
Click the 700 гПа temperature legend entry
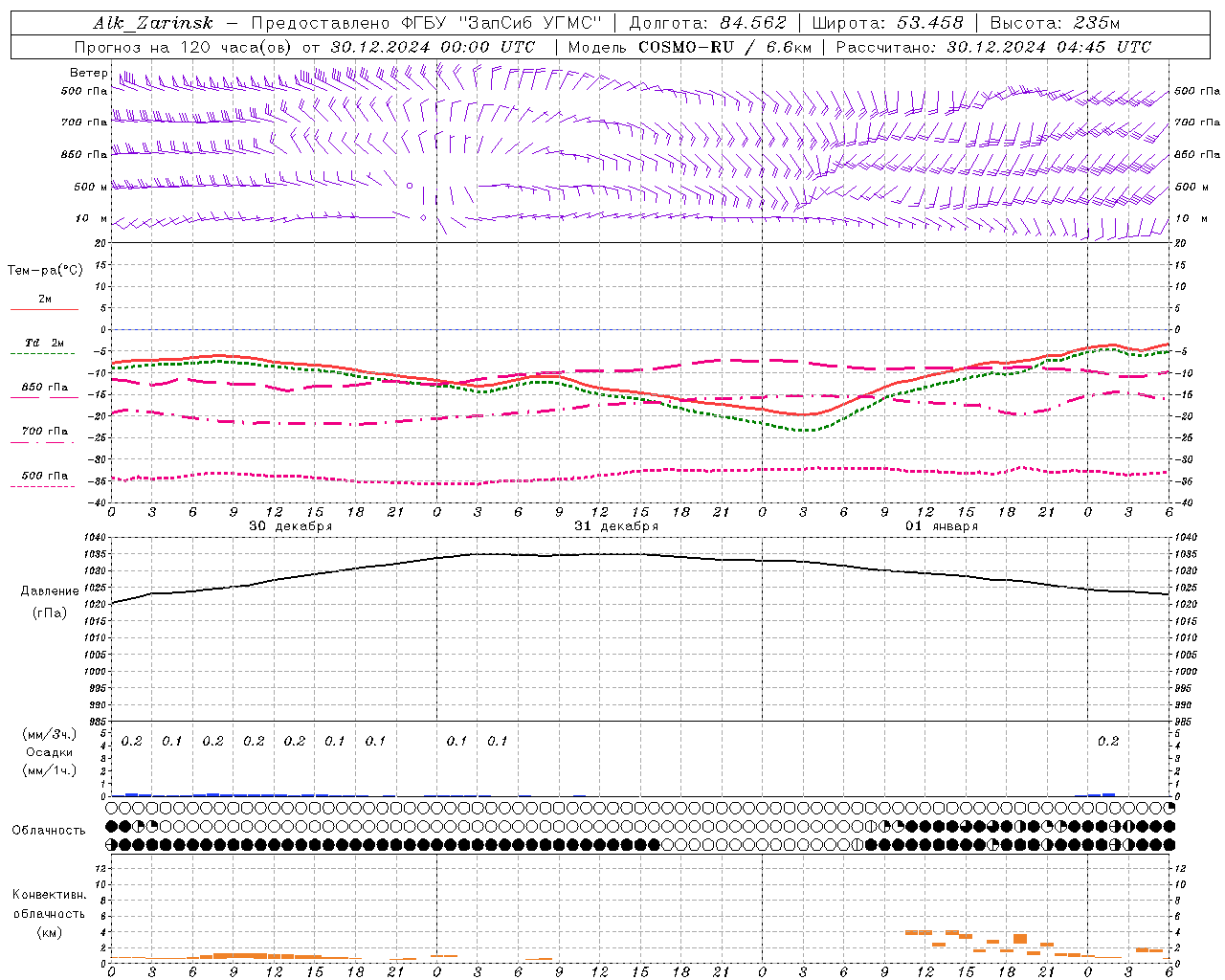44,431
